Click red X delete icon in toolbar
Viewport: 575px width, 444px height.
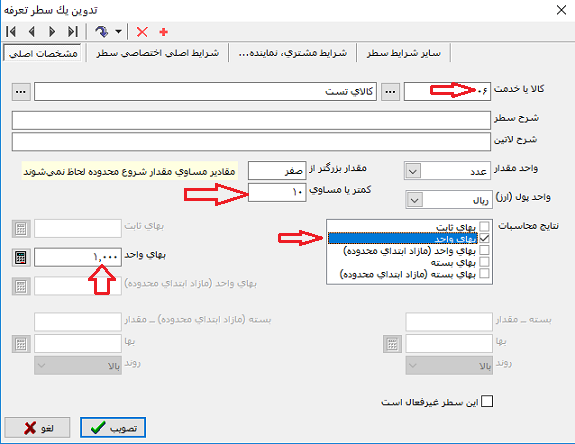142,32
